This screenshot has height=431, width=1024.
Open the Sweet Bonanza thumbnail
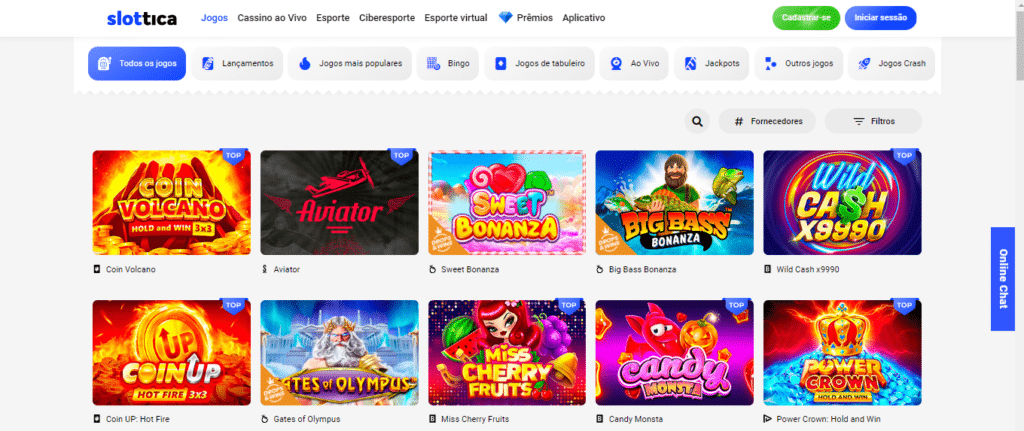point(507,202)
